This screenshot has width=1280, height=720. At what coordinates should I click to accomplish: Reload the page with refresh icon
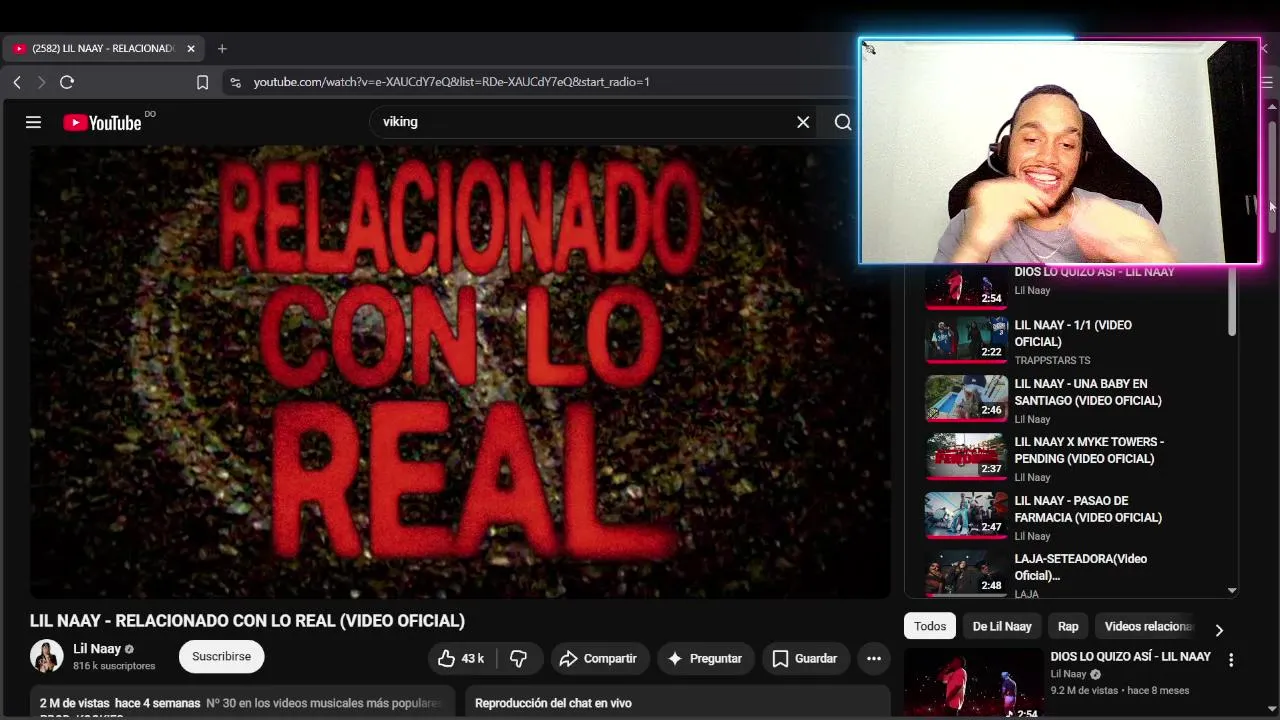[67, 82]
